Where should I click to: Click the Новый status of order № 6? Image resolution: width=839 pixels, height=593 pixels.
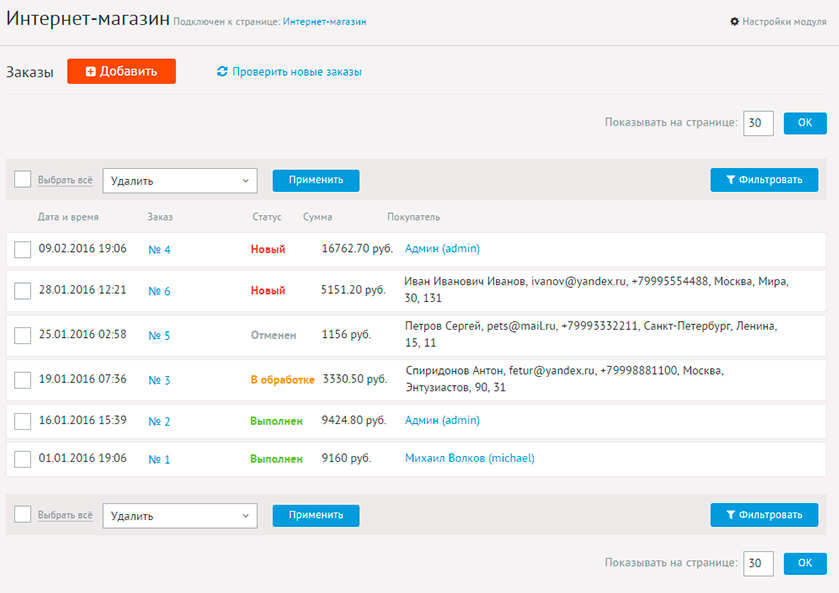268,291
